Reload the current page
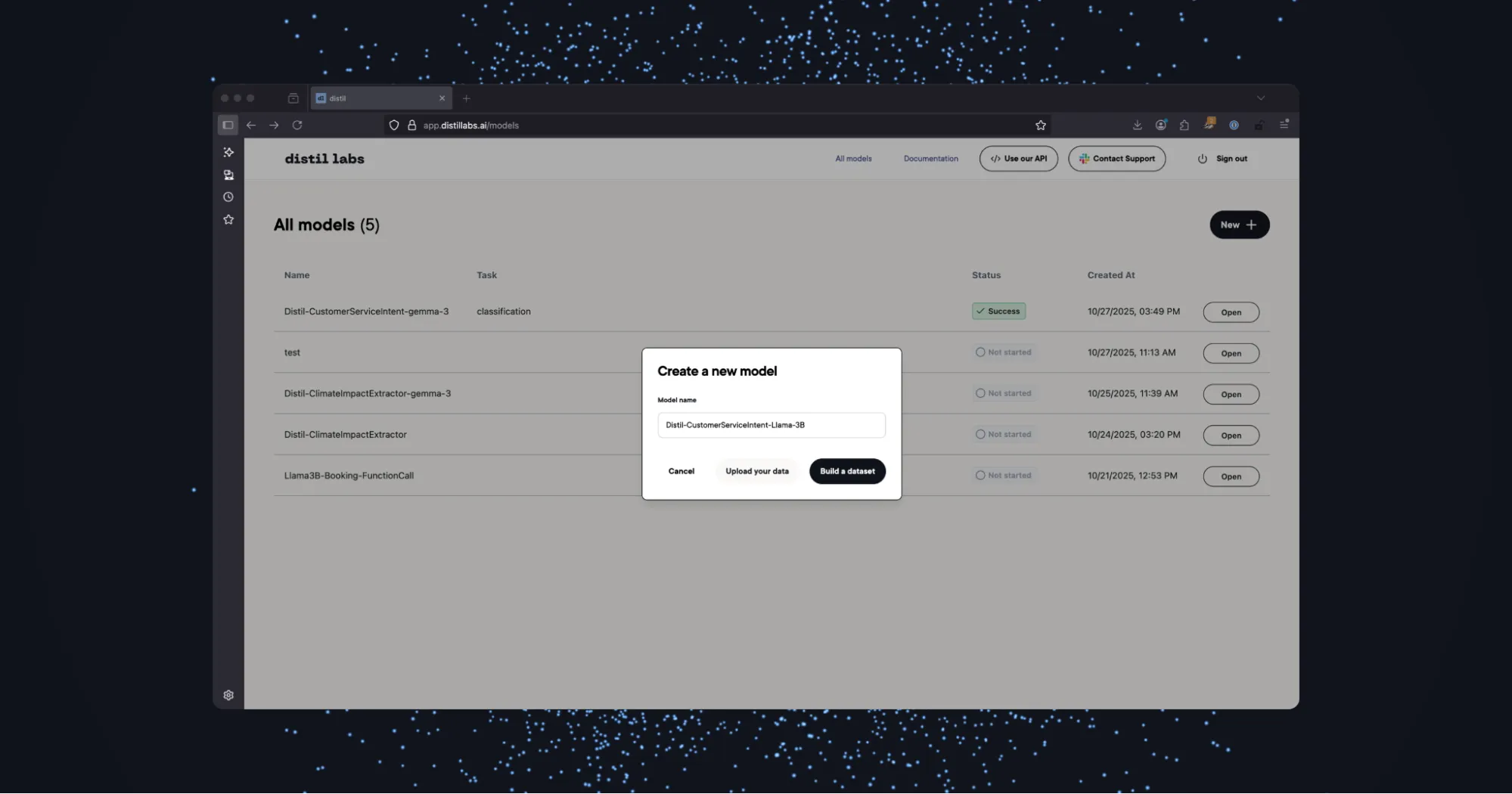The height and width of the screenshot is (794, 1512). (297, 126)
